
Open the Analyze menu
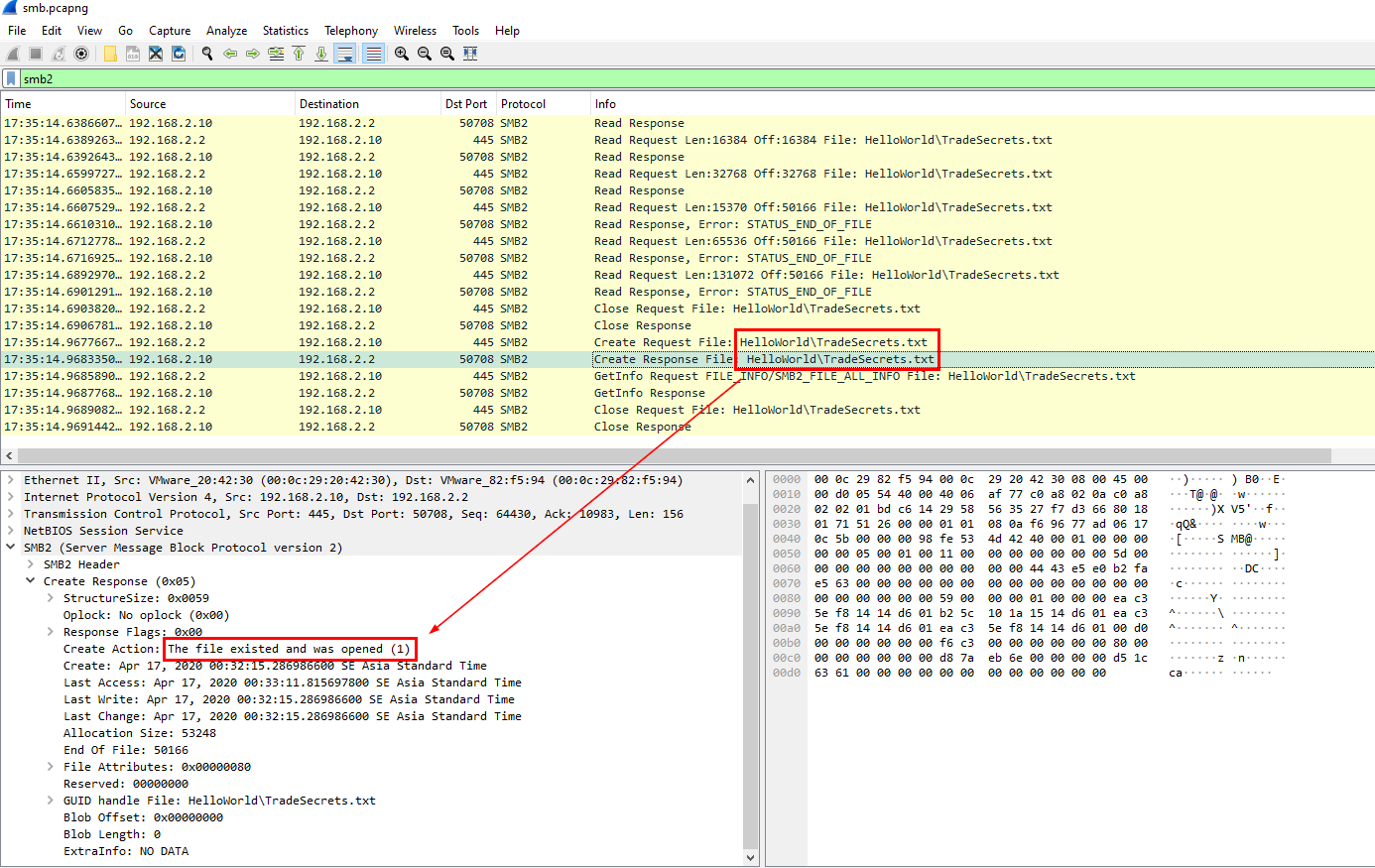click(x=226, y=31)
